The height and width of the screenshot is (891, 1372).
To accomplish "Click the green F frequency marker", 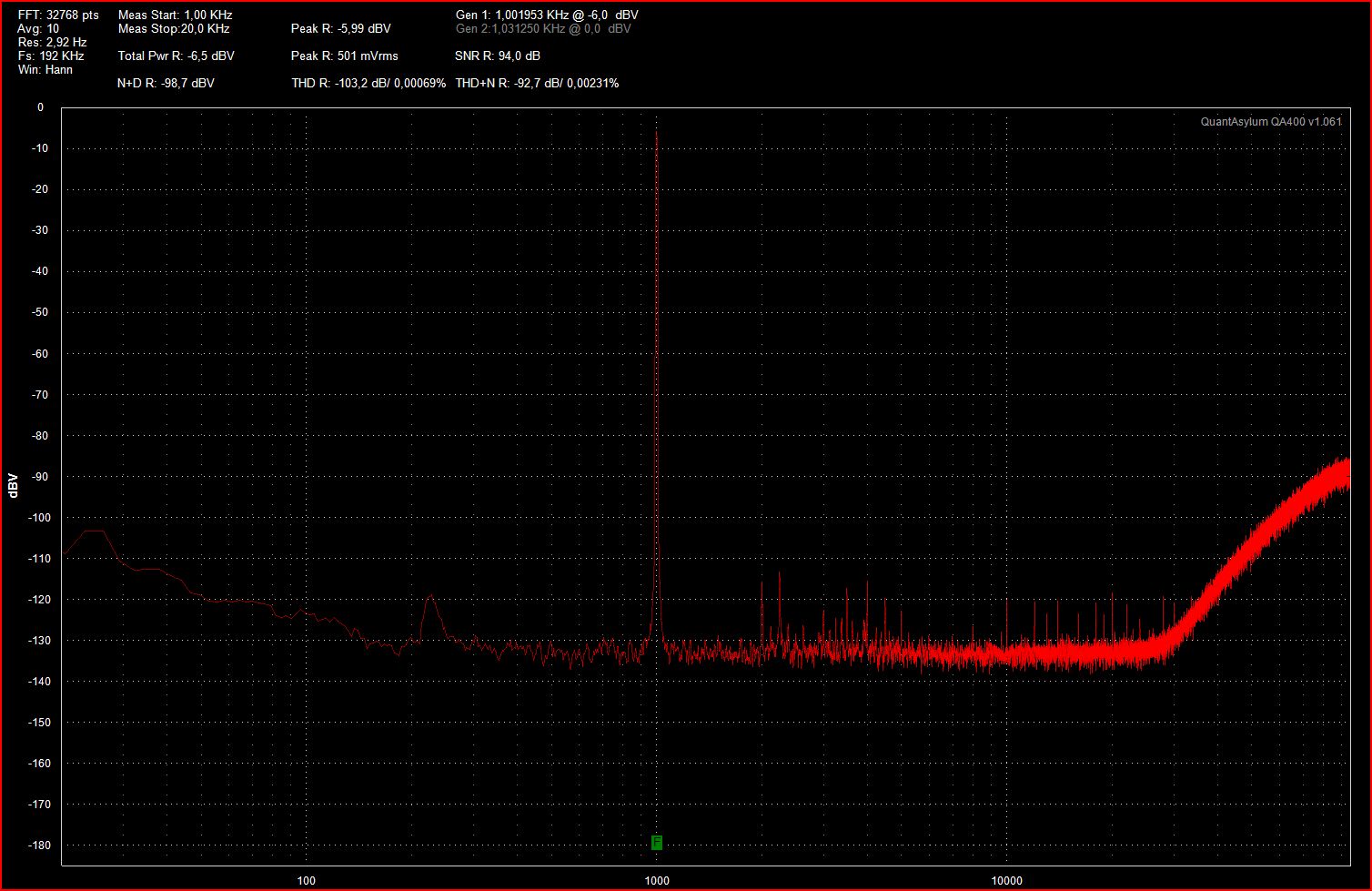I will click(x=657, y=843).
